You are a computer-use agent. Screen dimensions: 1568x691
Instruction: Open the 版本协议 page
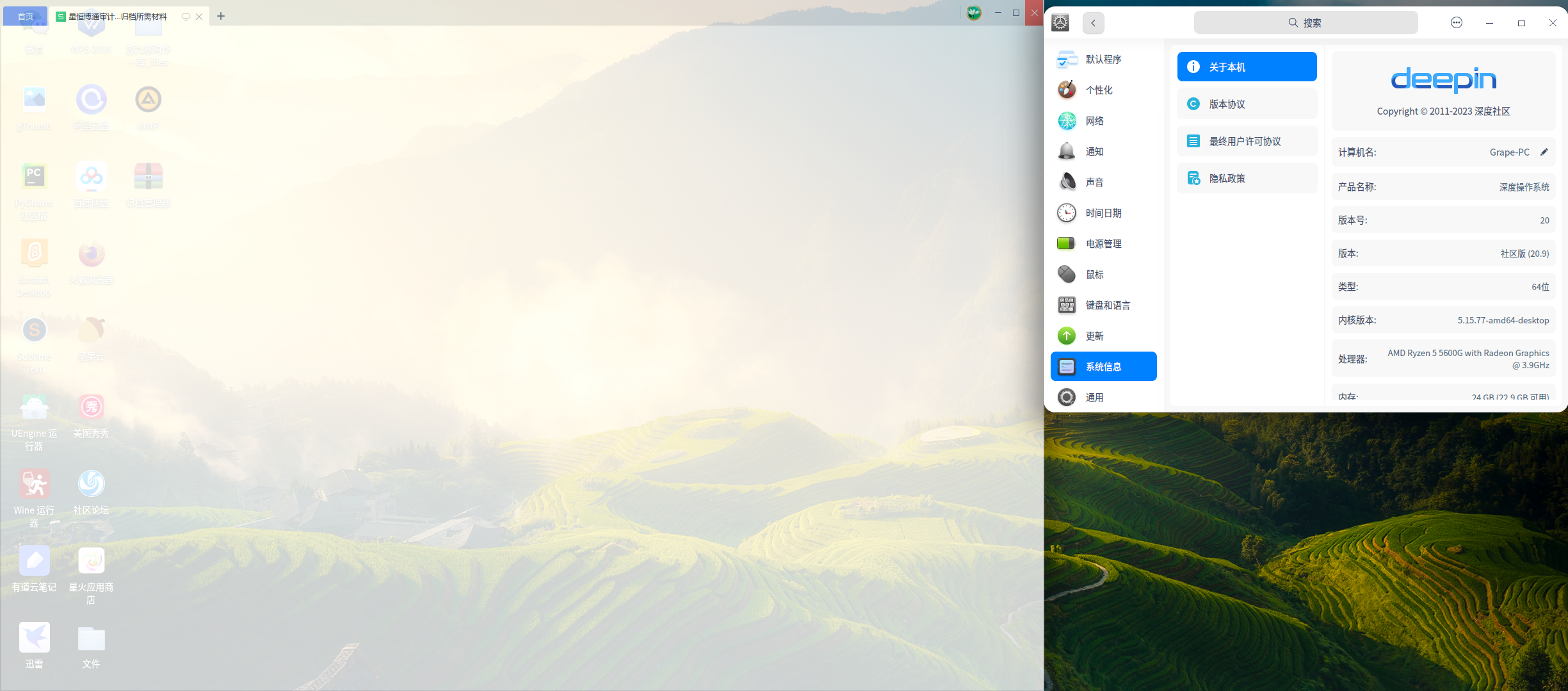coord(1247,104)
